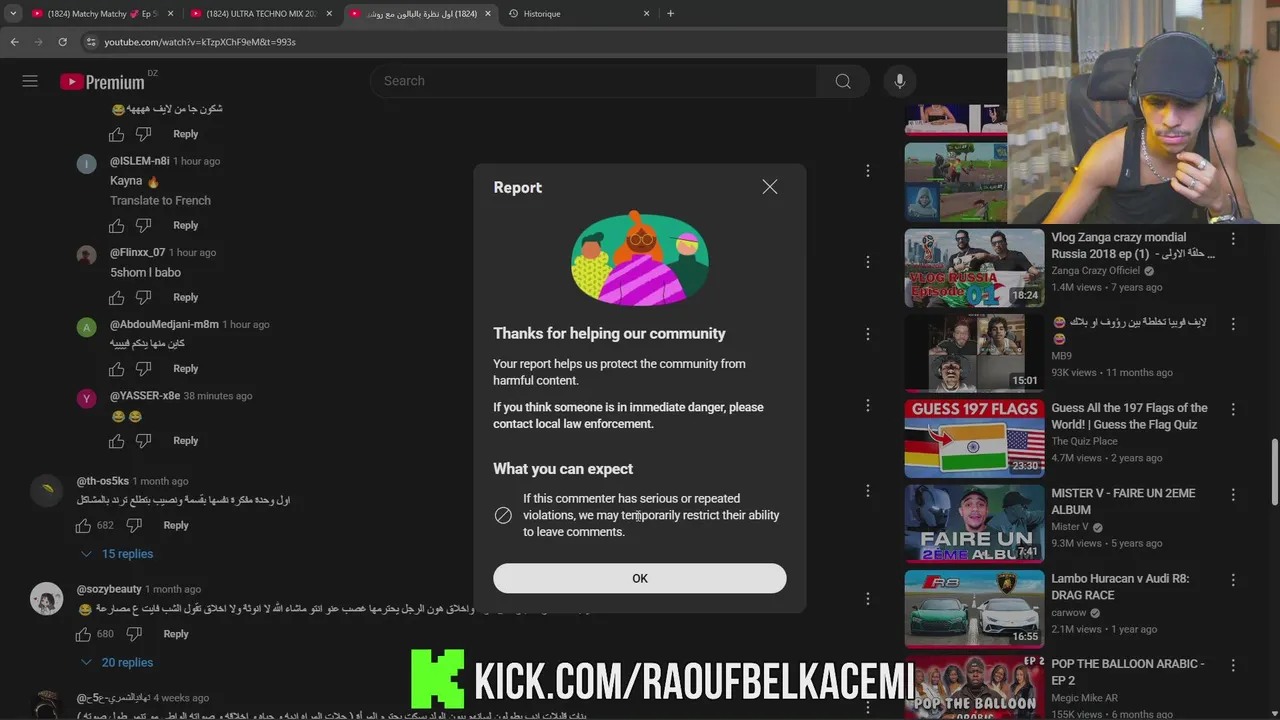
Task: Like the @YASSER-x8e comment
Action: pos(117,441)
